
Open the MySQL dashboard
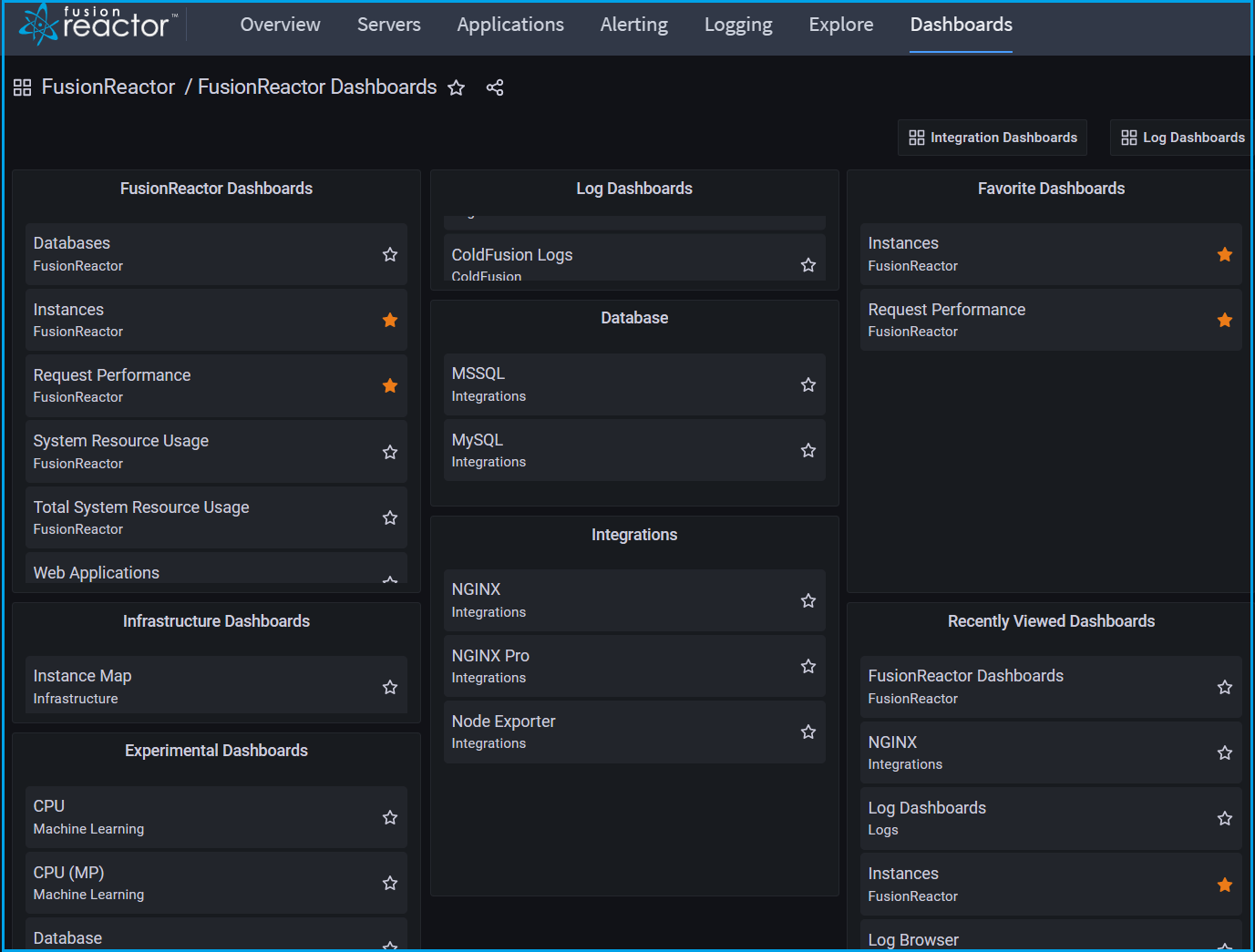[634, 450]
